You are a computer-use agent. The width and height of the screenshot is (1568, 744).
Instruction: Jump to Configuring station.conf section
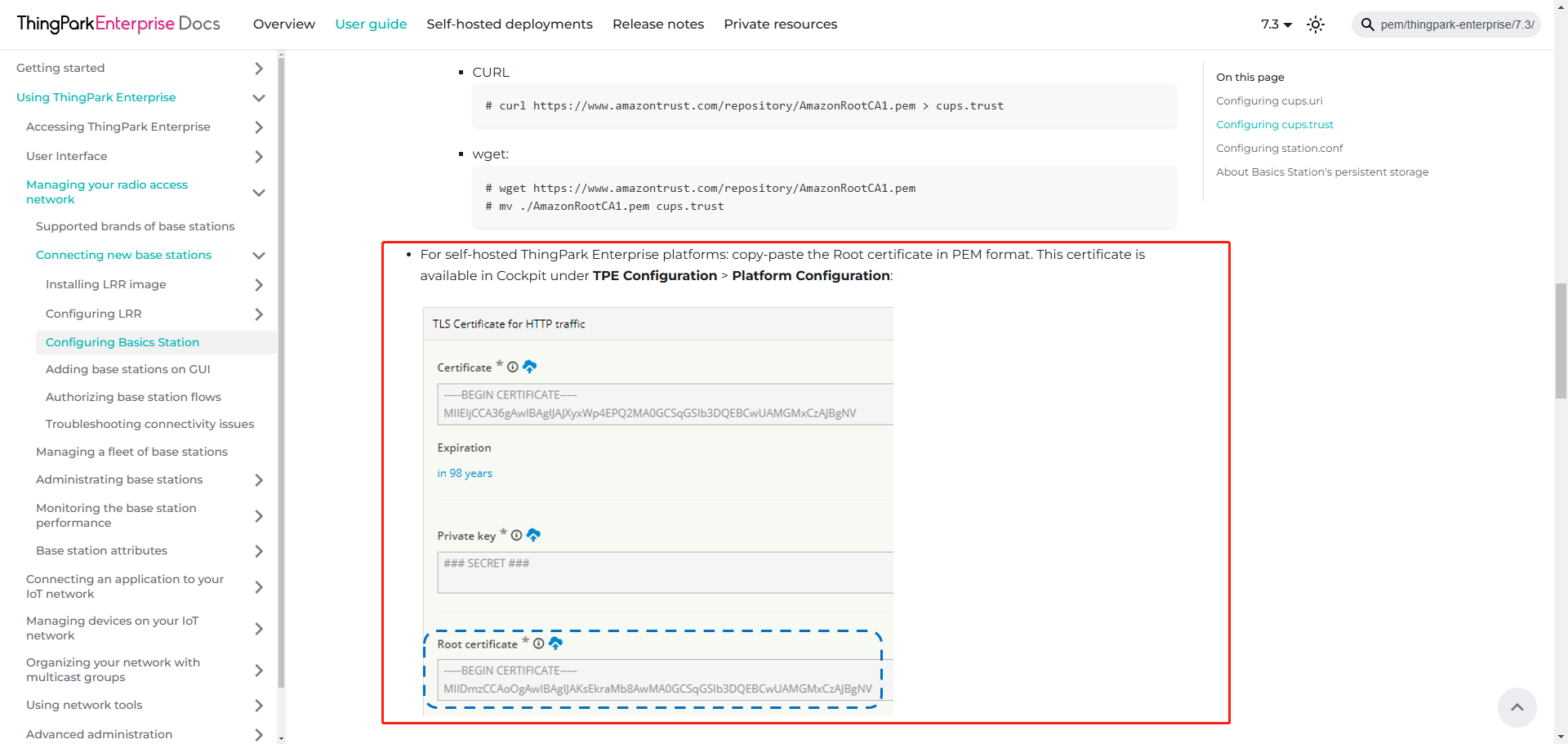(1280, 148)
